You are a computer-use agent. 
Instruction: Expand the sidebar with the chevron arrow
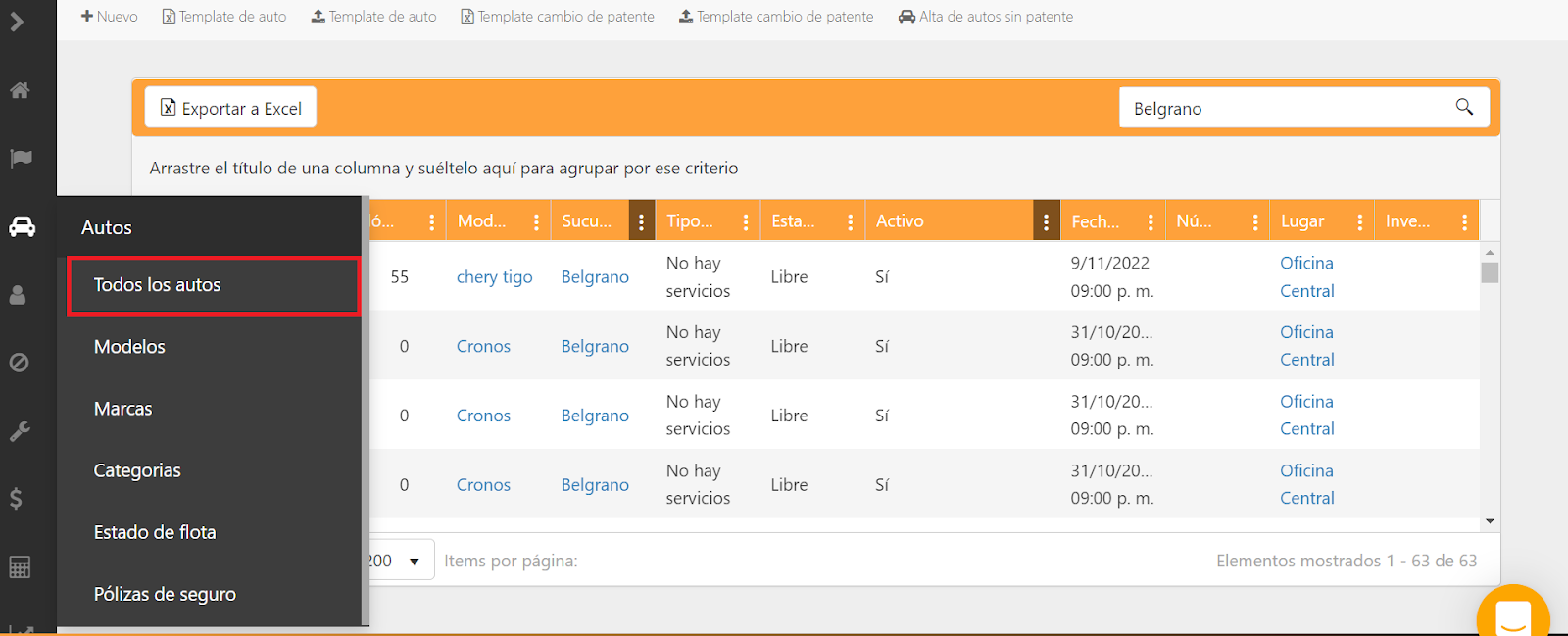(x=17, y=22)
